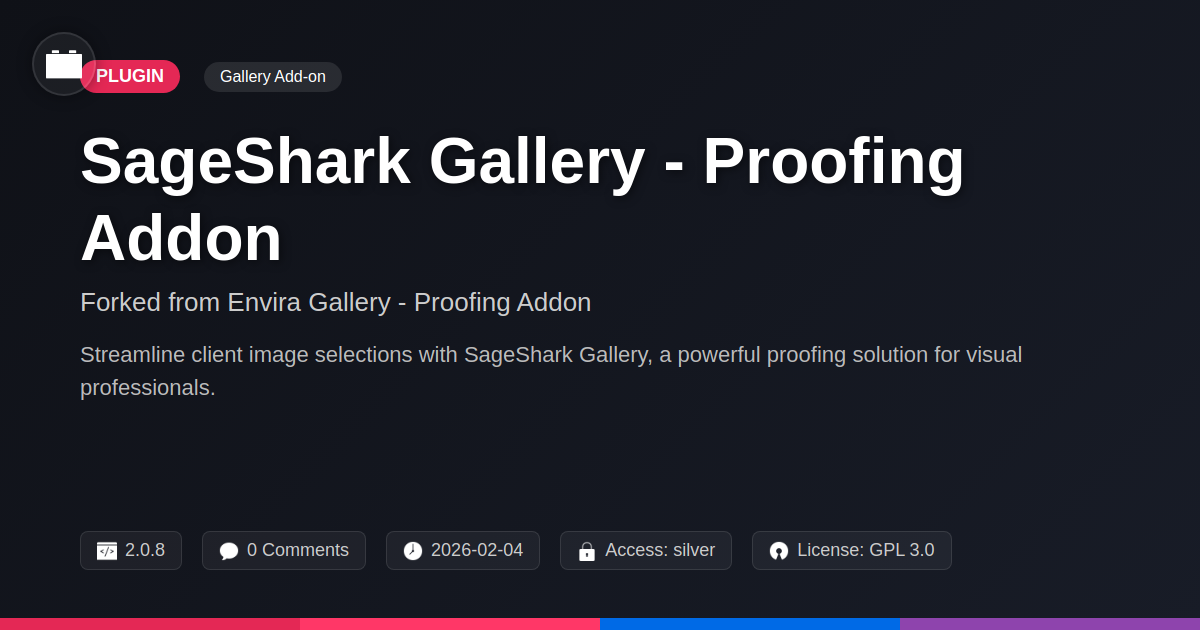Click the pink segment of bottom color bar
Image resolution: width=1200 pixels, height=630 pixels.
point(450,623)
